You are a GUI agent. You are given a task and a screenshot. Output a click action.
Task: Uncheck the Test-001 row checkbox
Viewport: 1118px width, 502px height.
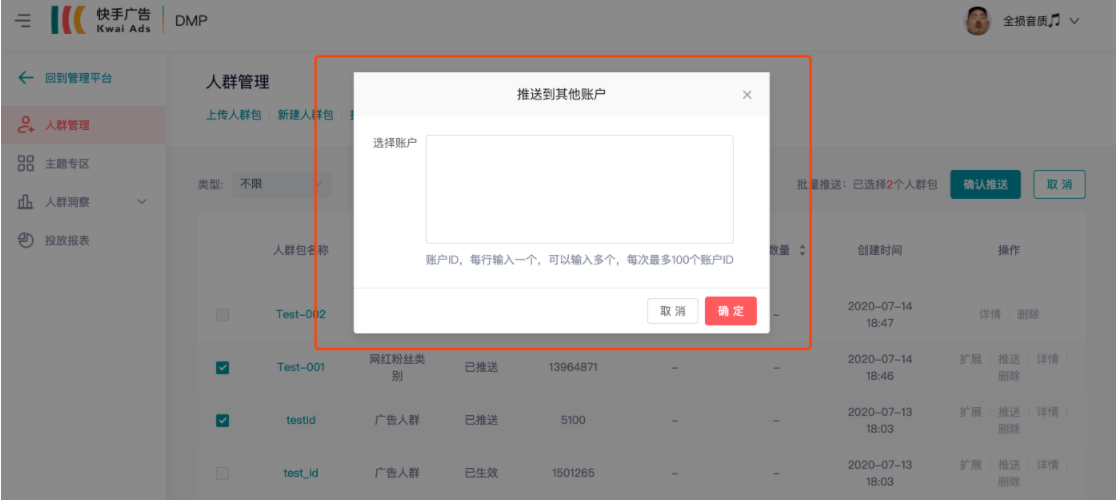point(222,367)
